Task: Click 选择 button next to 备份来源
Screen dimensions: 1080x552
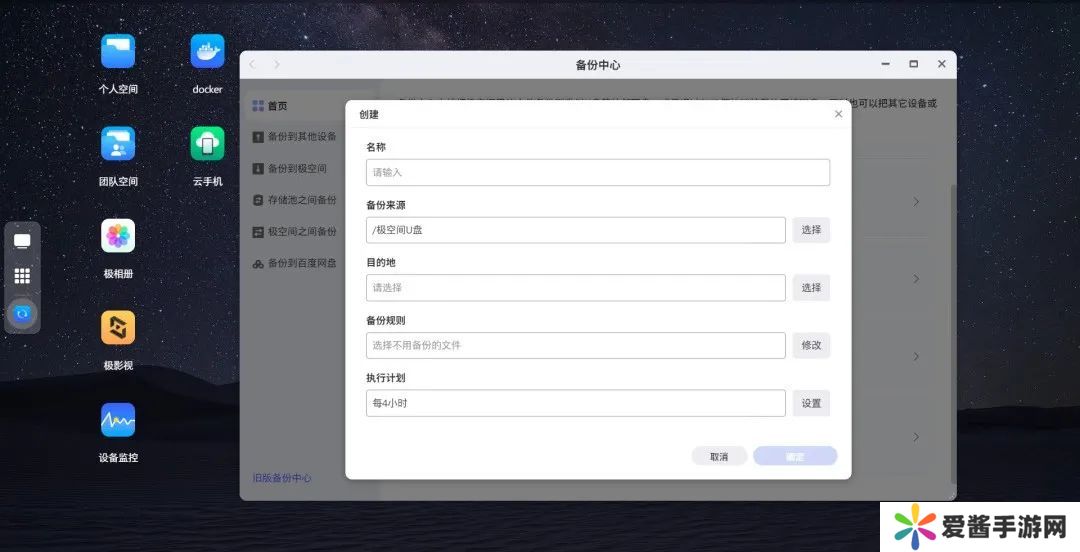Action: 811,230
